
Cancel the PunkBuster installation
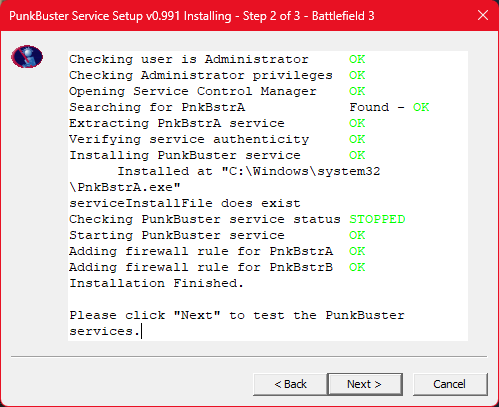tap(450, 384)
